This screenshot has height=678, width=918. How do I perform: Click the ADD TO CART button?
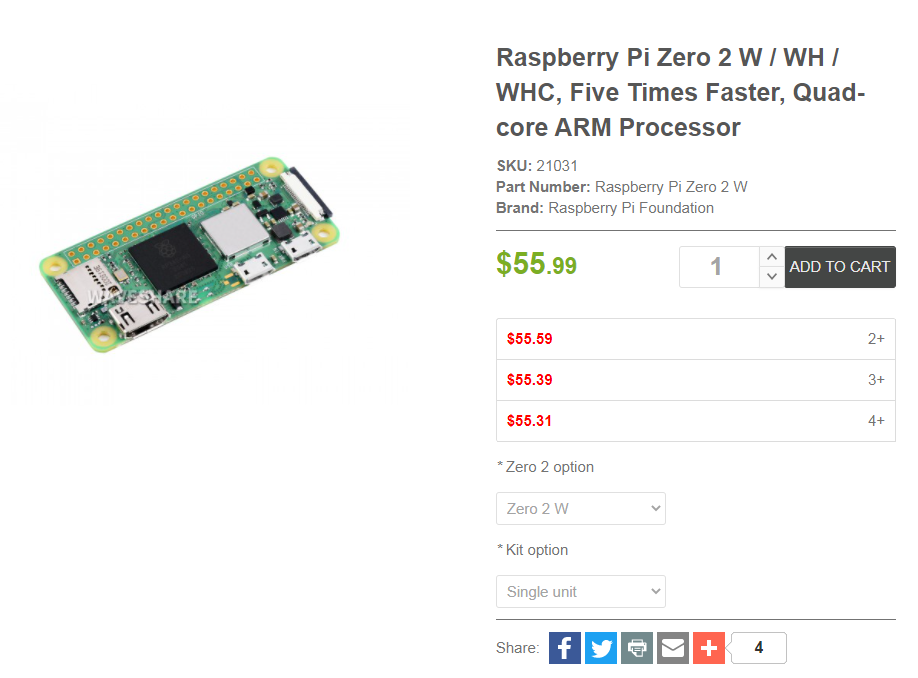(840, 267)
